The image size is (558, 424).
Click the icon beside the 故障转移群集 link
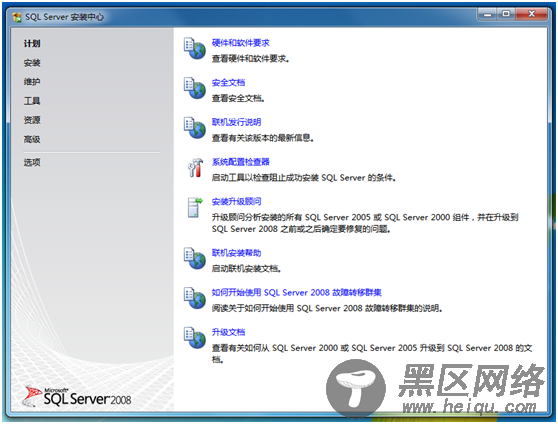pyautogui.click(x=195, y=298)
